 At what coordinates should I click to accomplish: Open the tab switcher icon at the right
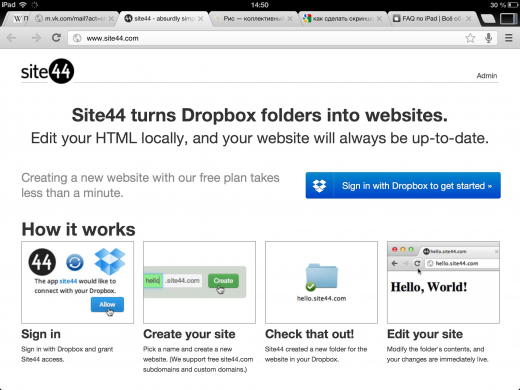pyautogui.click(x=508, y=18)
